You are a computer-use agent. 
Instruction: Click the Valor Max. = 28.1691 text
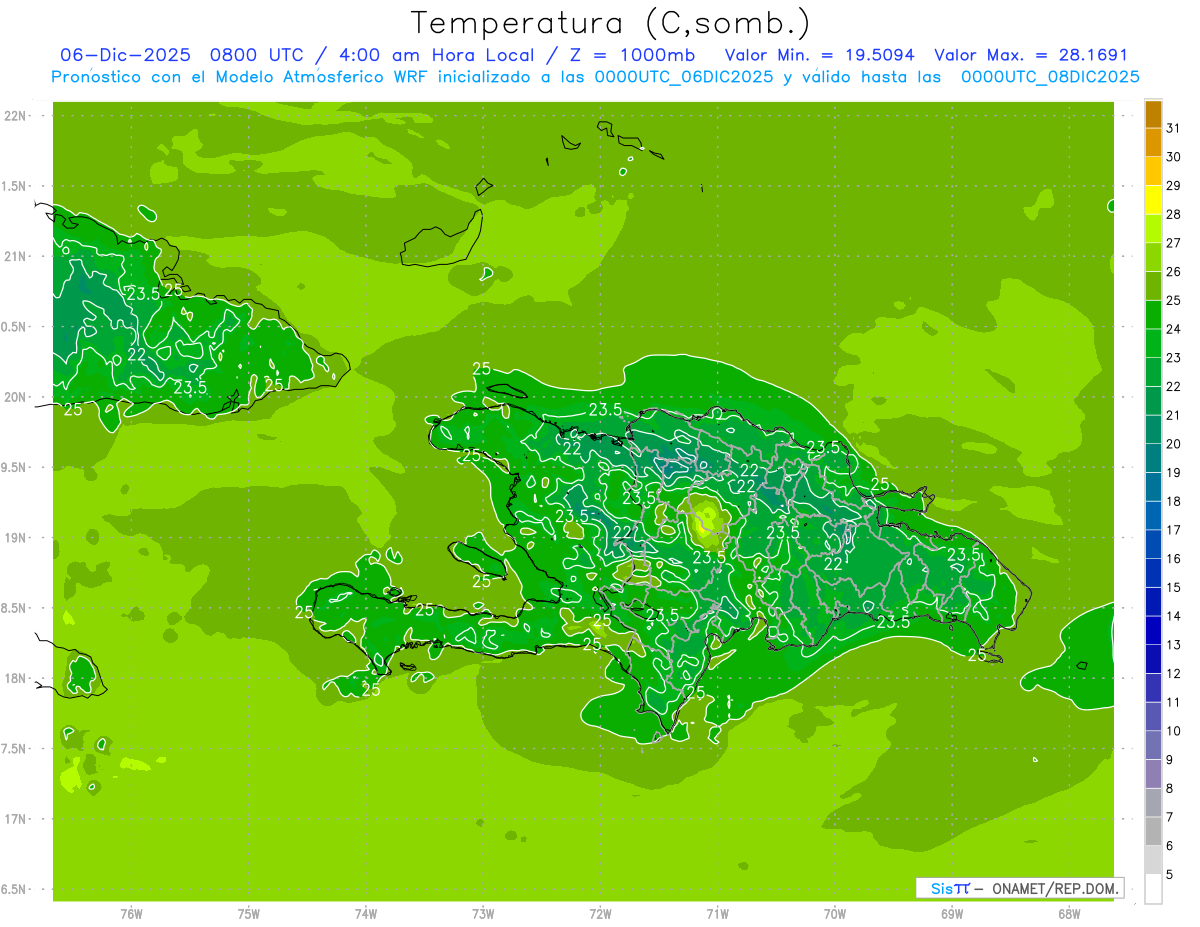1030,55
